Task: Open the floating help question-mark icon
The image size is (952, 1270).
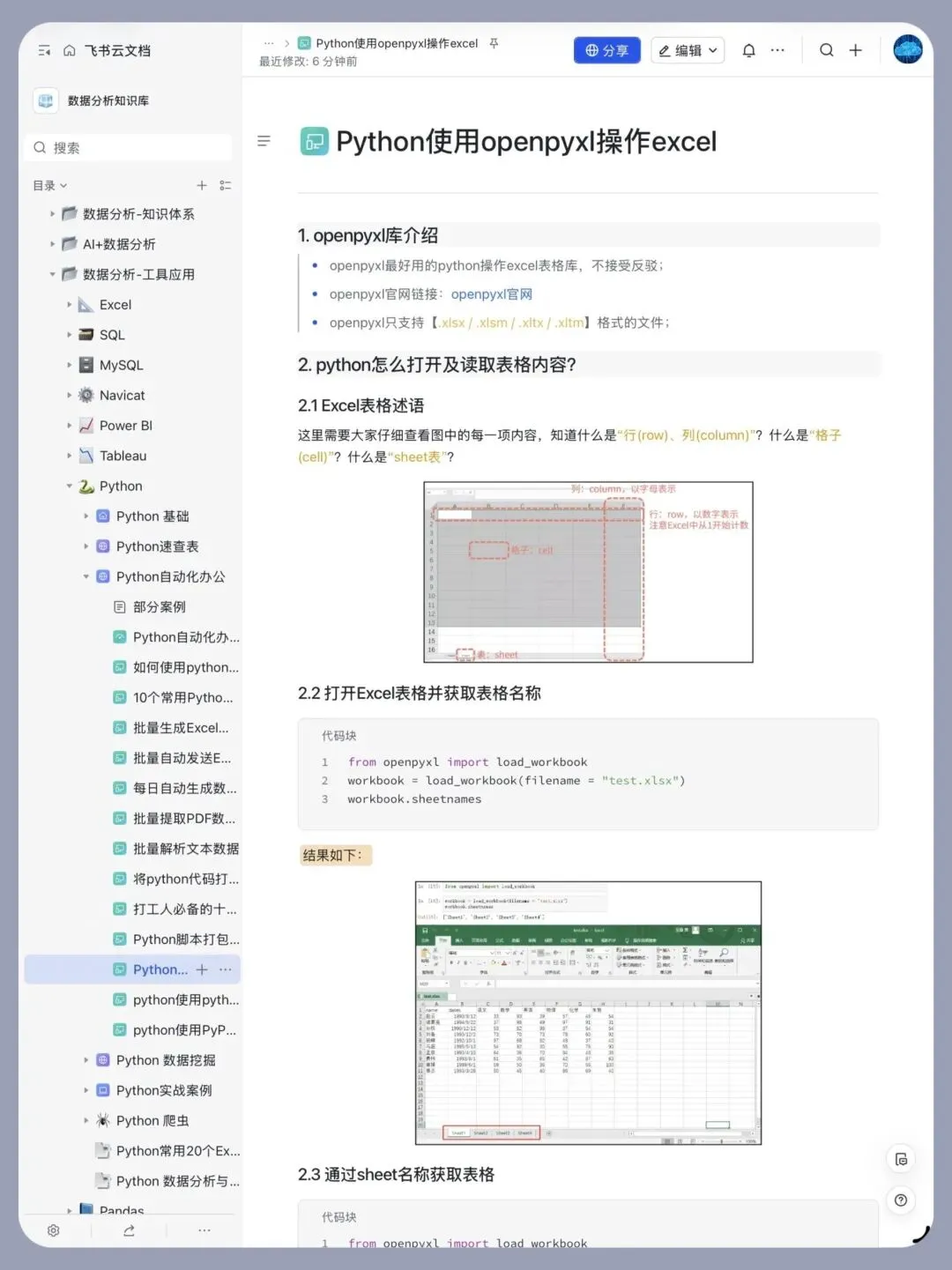Action: [901, 1199]
